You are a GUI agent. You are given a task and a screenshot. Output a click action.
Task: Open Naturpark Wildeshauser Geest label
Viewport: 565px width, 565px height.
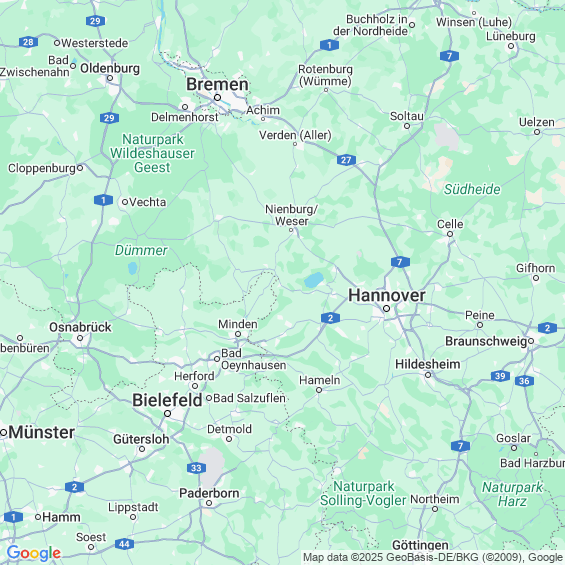152,153
